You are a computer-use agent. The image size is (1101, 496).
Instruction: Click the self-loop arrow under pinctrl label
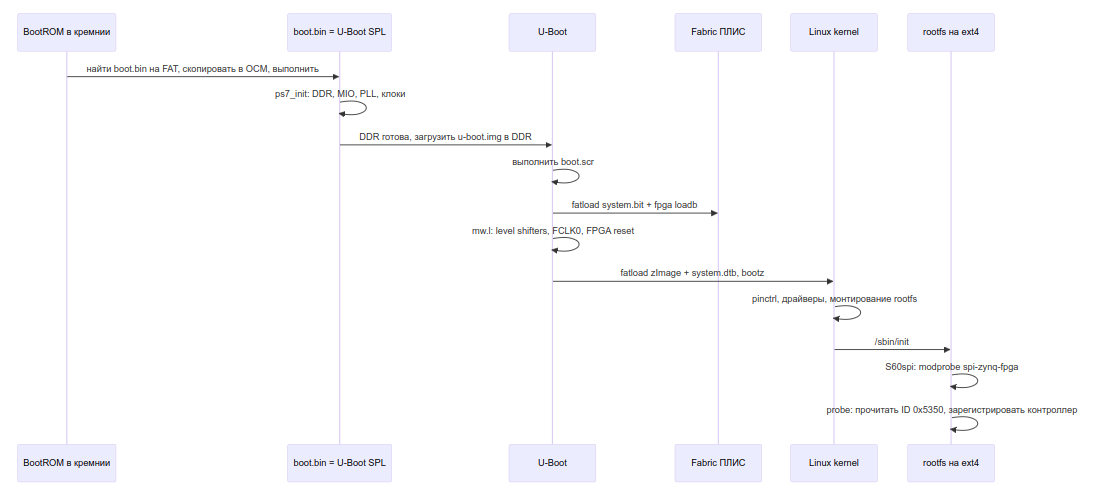pos(848,313)
